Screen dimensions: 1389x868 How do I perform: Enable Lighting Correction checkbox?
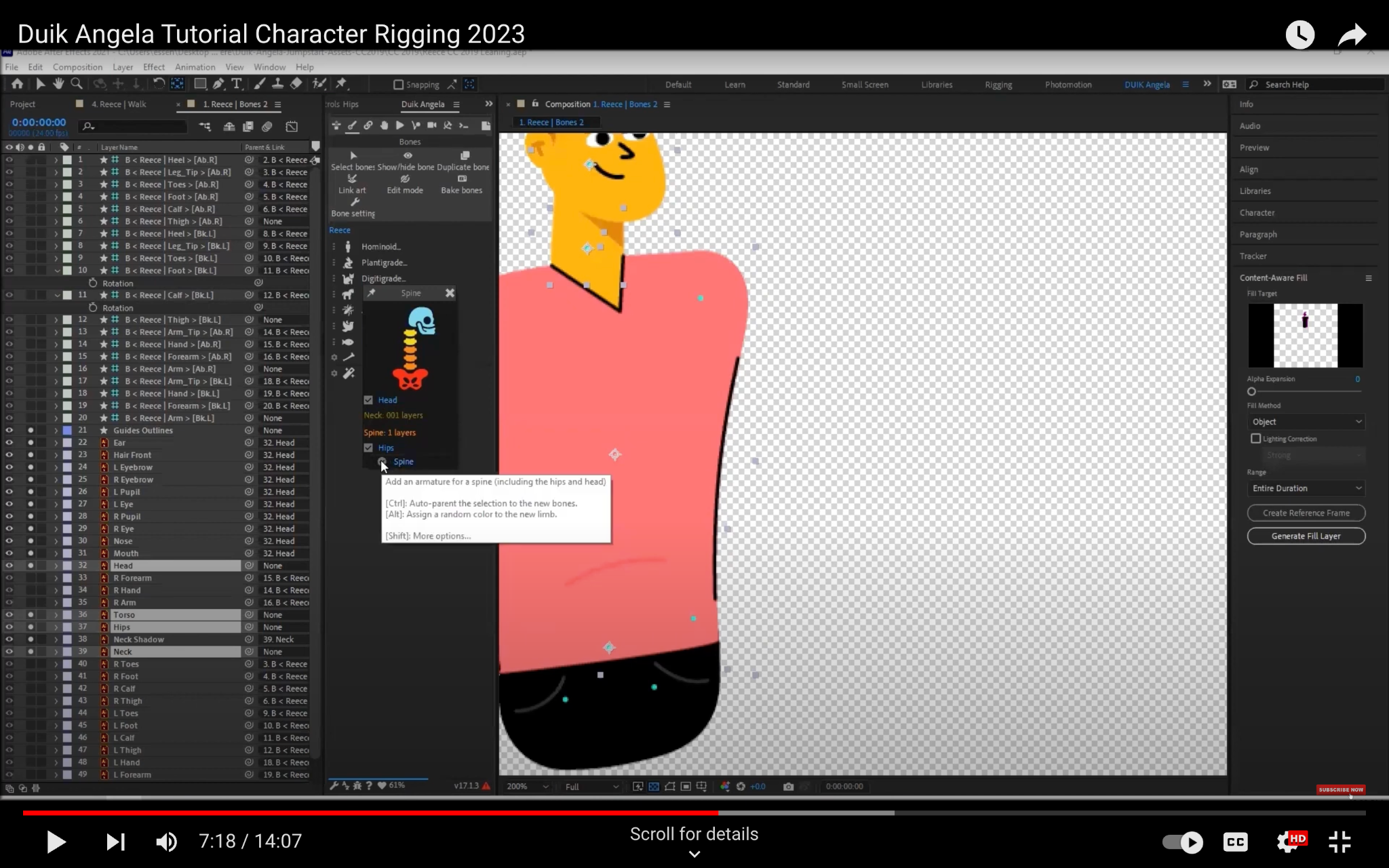1255,439
